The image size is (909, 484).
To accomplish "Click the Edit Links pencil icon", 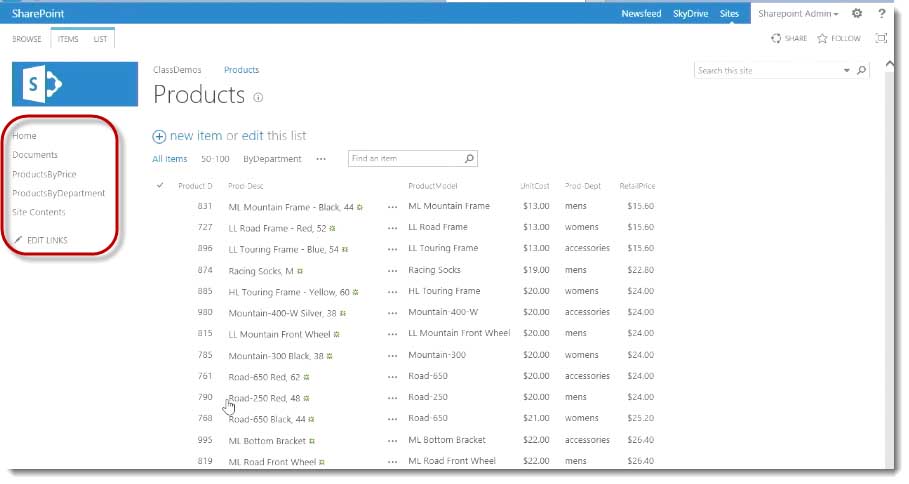I will point(19,240).
